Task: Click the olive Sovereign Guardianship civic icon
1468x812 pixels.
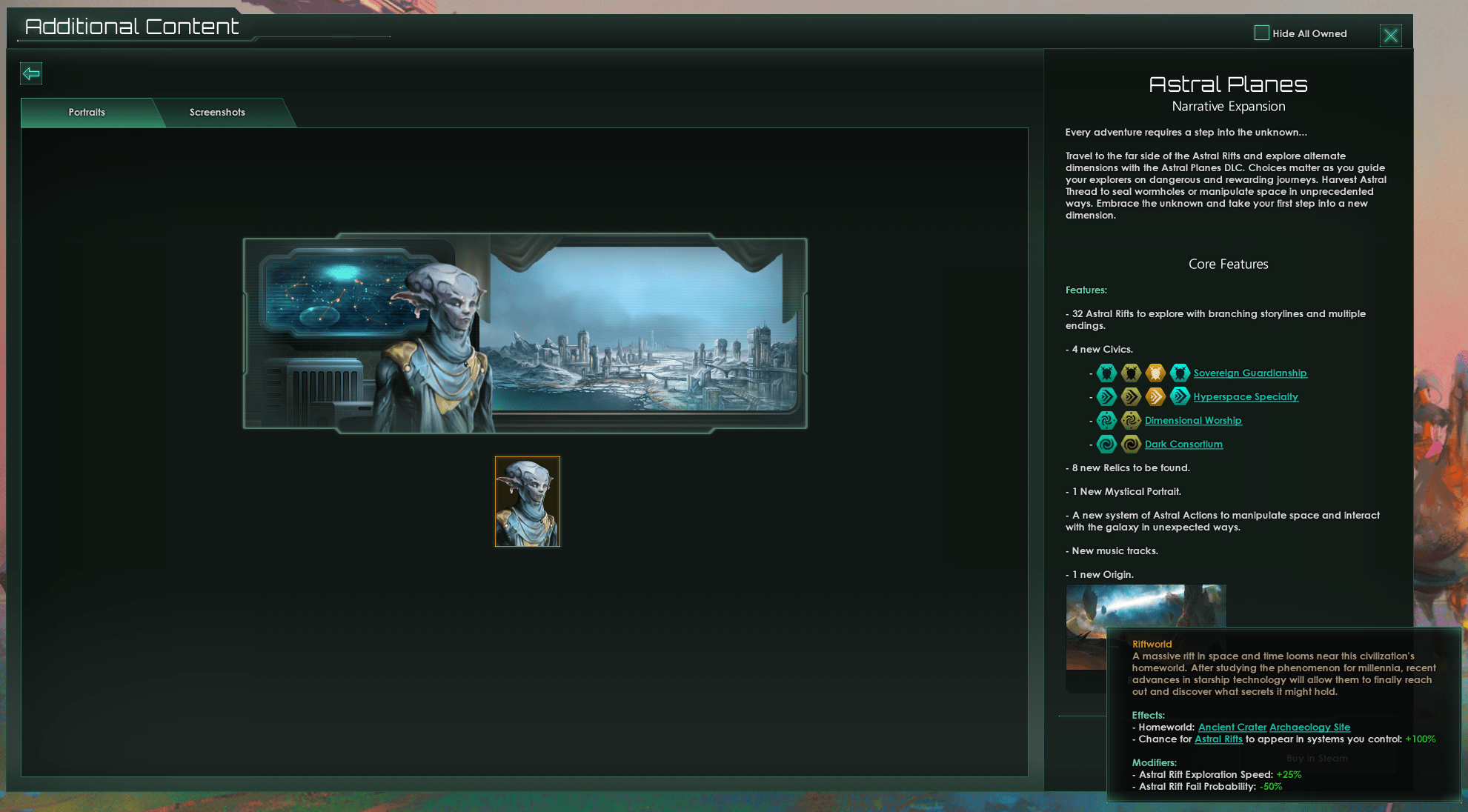Action: 1131,373
